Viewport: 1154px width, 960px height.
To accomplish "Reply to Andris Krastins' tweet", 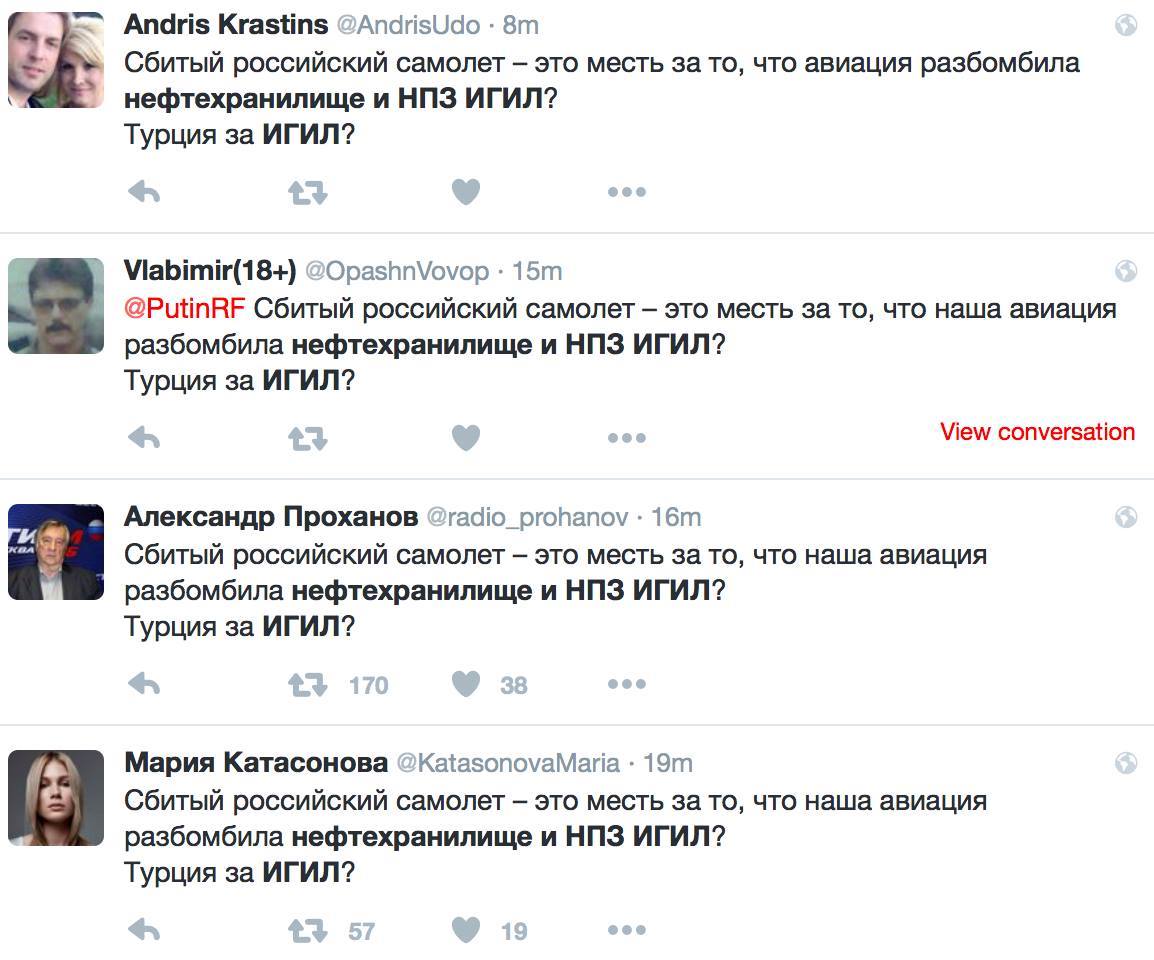I will click(x=145, y=191).
